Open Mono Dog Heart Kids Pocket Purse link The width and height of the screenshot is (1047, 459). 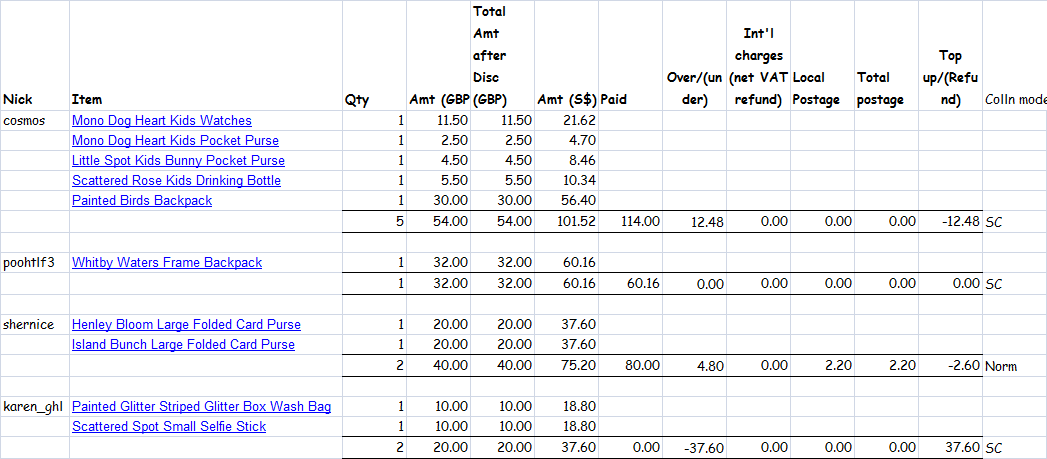[x=176, y=141]
